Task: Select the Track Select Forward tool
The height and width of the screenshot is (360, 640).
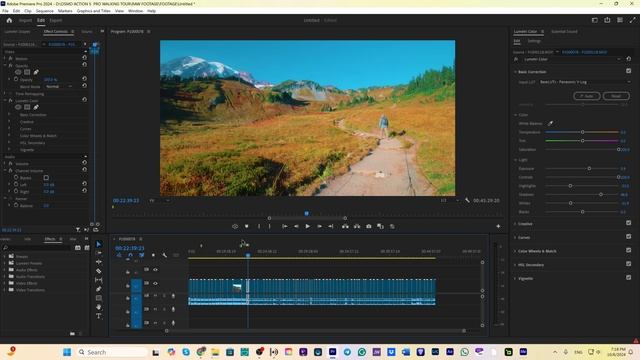Action: click(99, 253)
